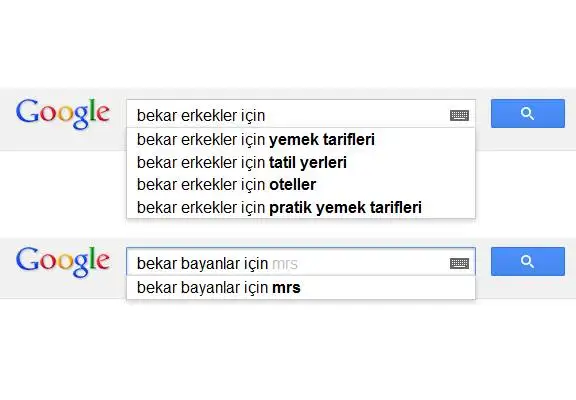The width and height of the screenshot is (576, 400).
Task: Open the on-screen keyboard in top search box
Action: (x=459, y=115)
